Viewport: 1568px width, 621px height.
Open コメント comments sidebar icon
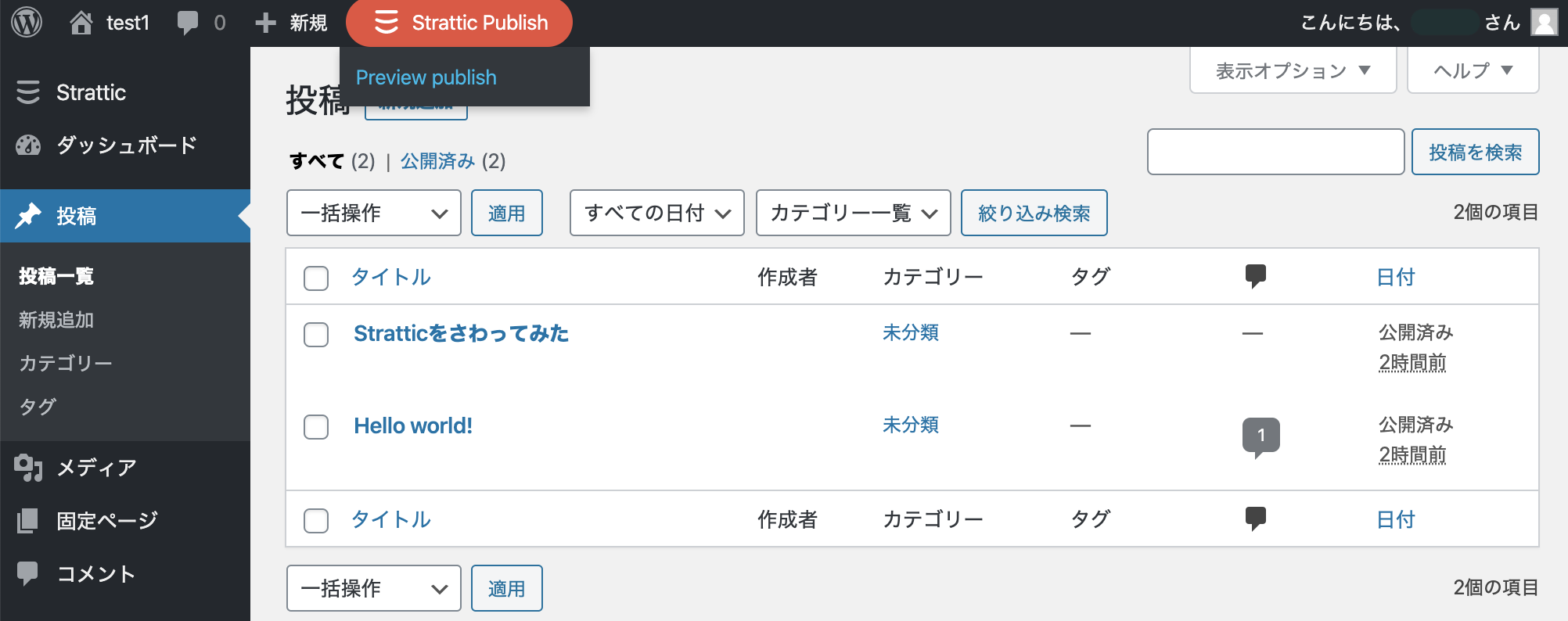click(28, 574)
